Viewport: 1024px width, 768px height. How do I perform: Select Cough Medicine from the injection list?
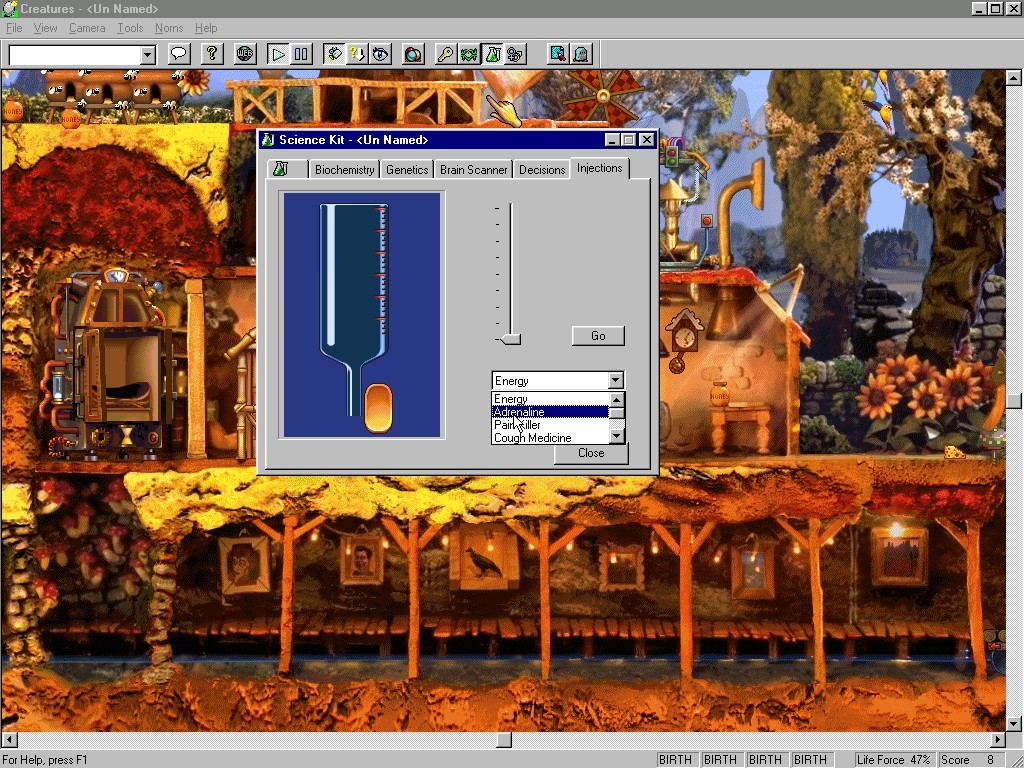click(533, 438)
